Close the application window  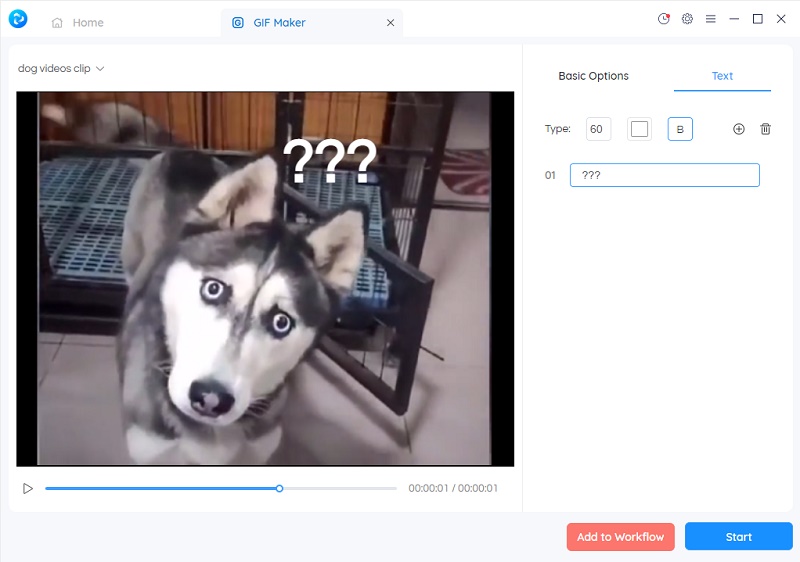pyautogui.click(x=781, y=19)
